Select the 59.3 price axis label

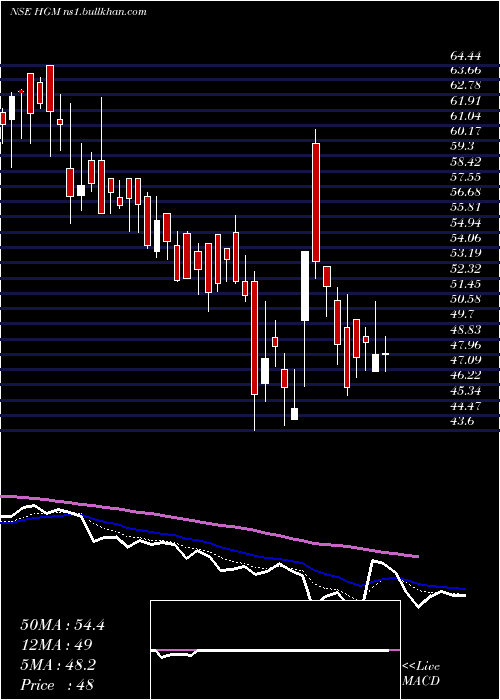[x=462, y=147]
